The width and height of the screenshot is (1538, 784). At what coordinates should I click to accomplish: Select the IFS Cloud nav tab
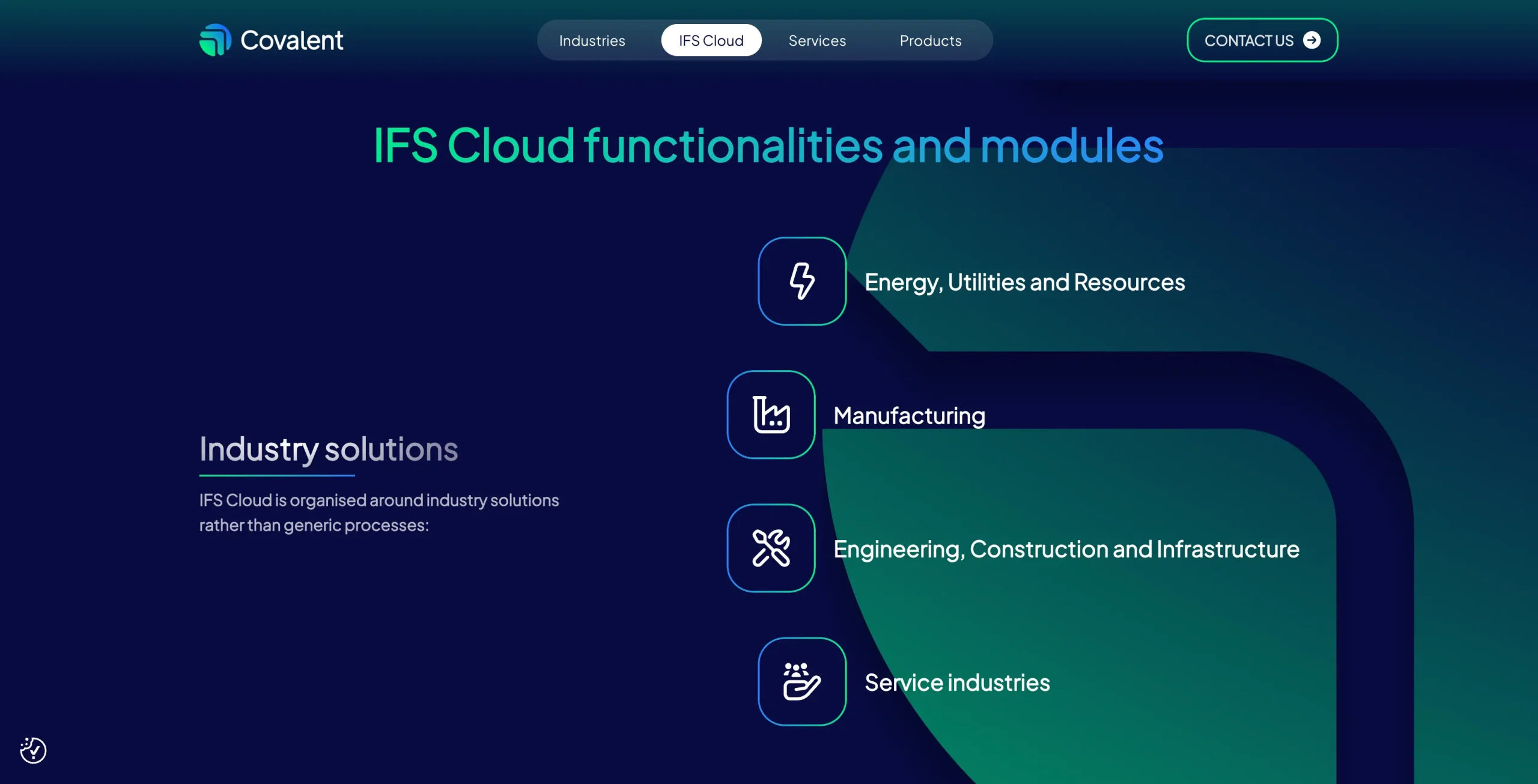(711, 40)
